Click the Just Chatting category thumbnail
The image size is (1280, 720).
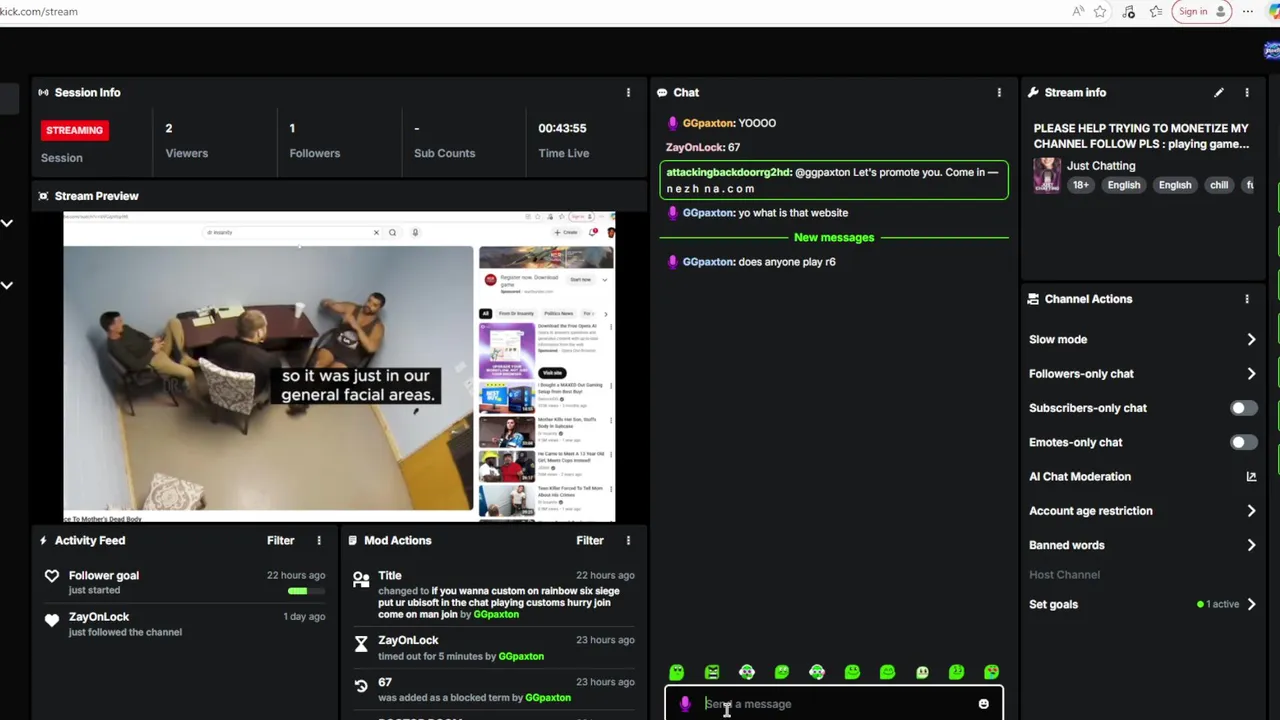[1047, 175]
